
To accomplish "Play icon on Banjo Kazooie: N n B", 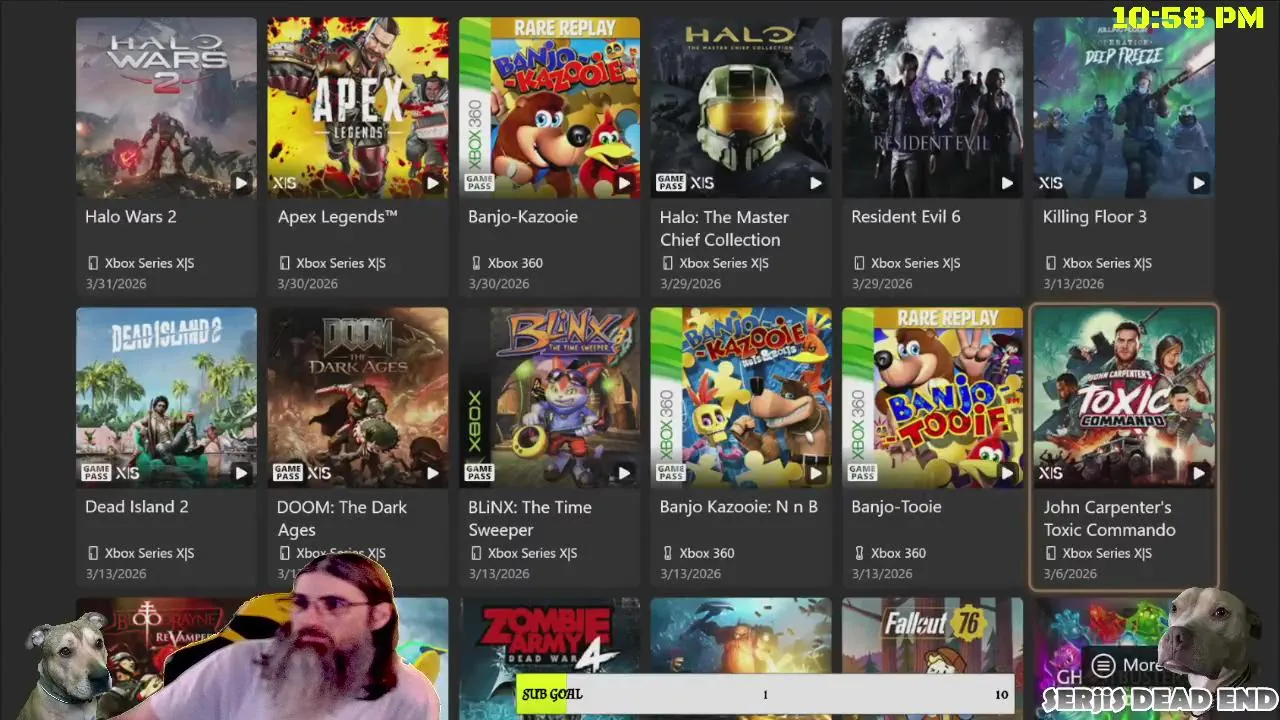I will 816,473.
